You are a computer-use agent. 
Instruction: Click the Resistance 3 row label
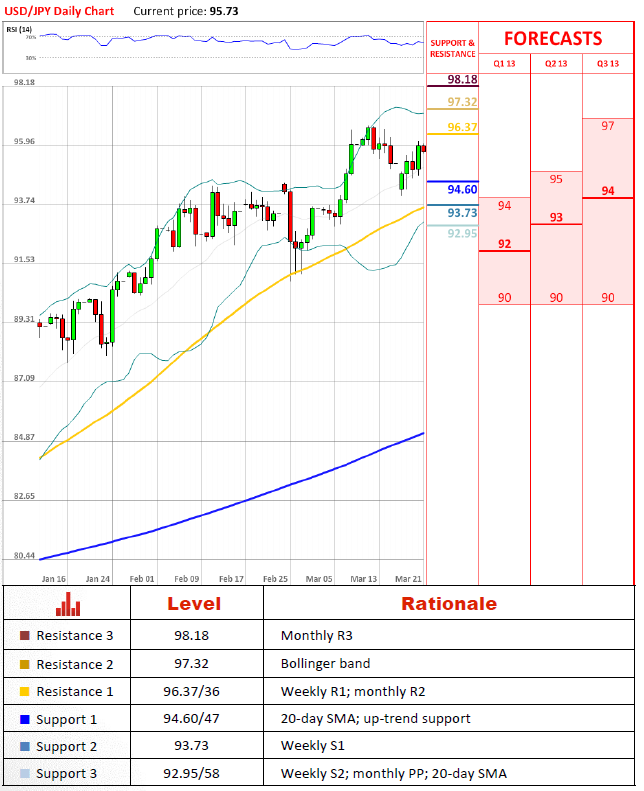pyautogui.click(x=75, y=636)
